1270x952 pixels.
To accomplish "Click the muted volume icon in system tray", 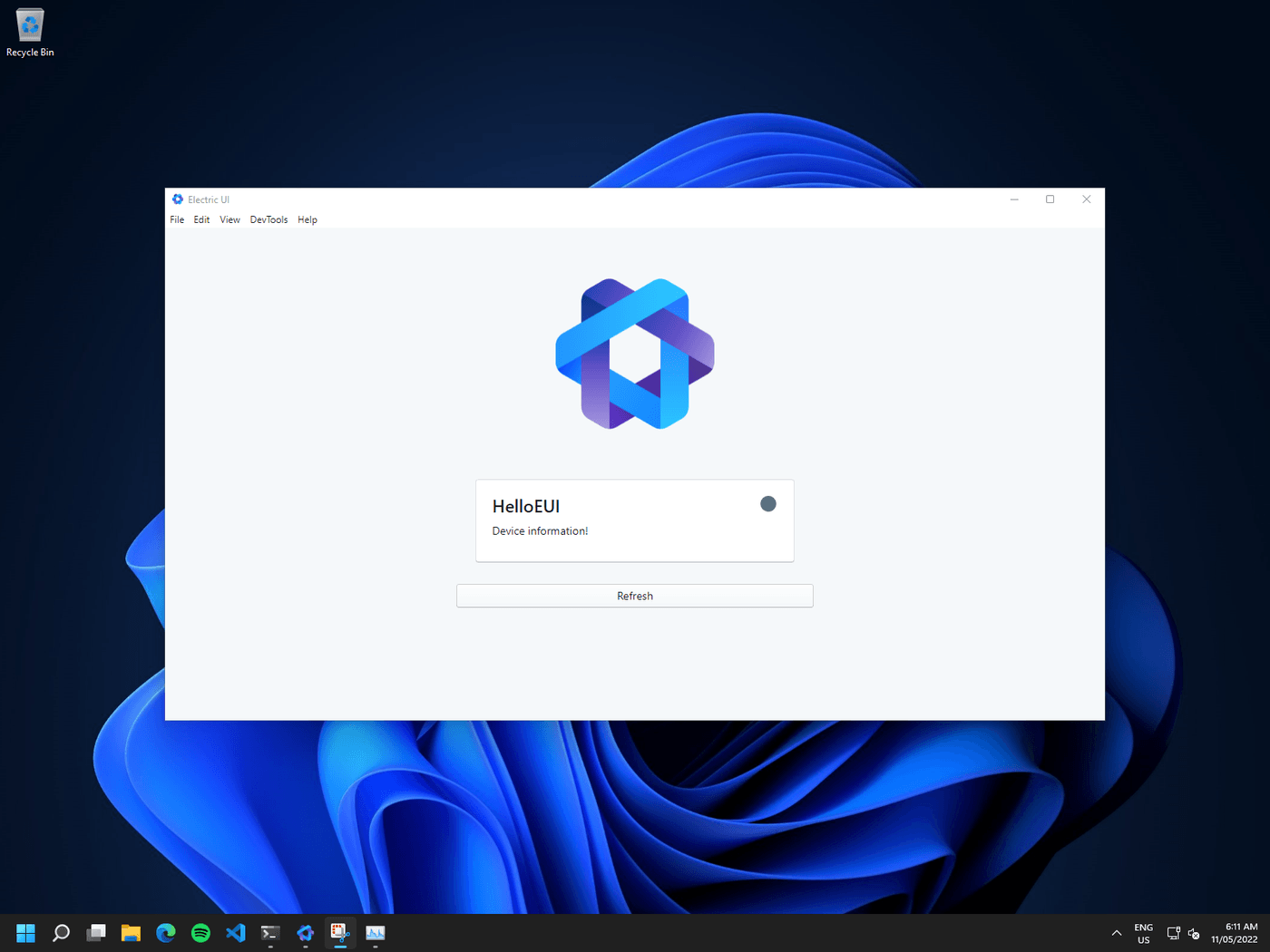I will [x=1194, y=932].
